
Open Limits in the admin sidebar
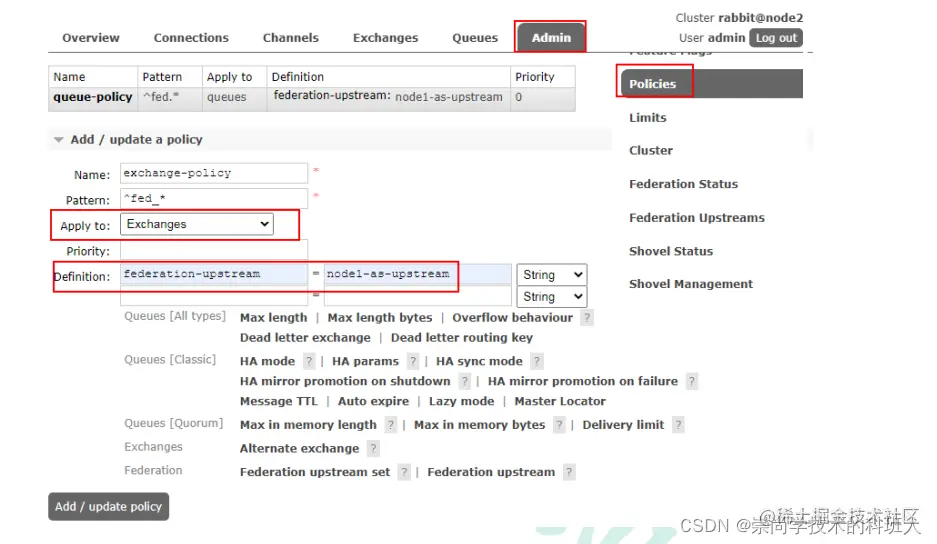[x=647, y=118]
